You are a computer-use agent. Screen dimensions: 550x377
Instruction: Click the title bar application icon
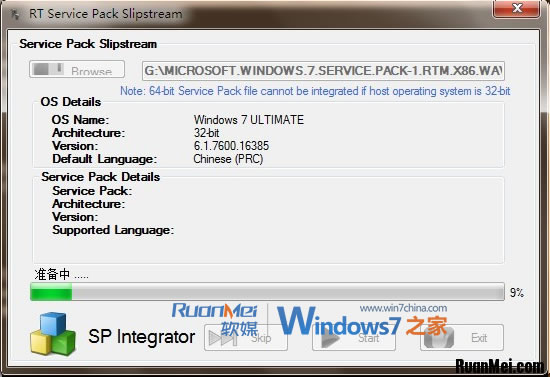click(15, 14)
